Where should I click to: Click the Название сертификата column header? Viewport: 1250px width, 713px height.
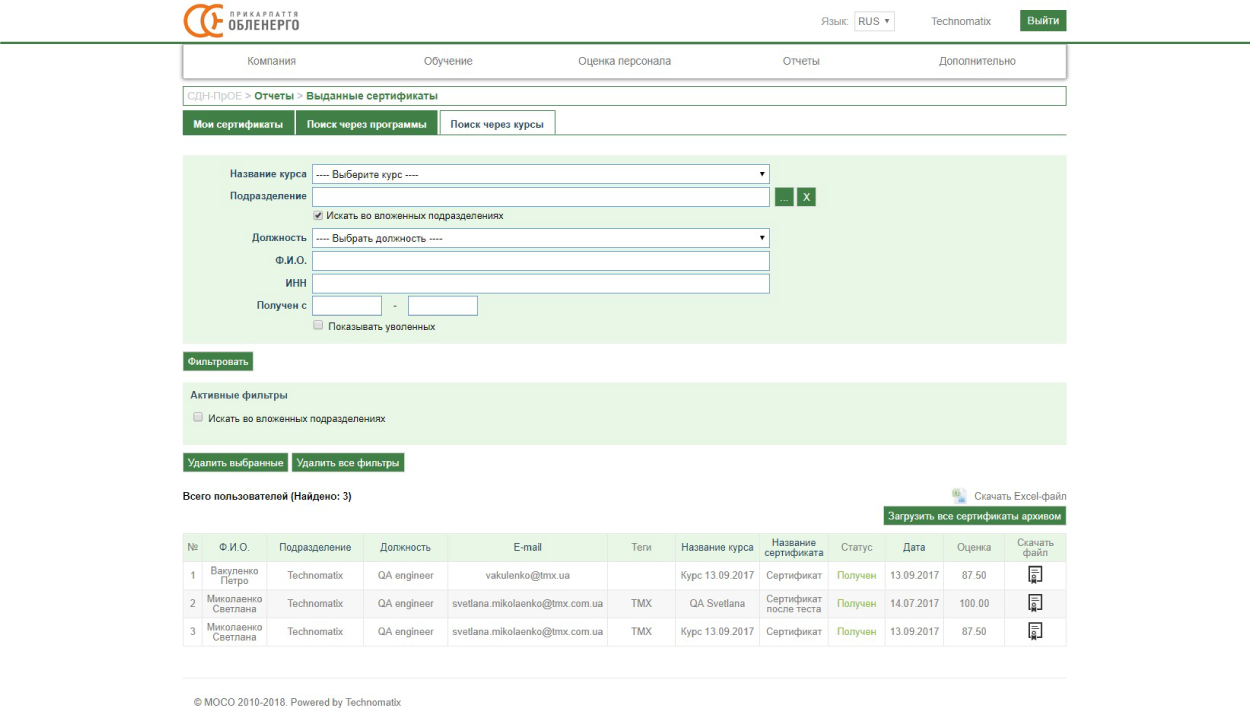pyautogui.click(x=794, y=548)
